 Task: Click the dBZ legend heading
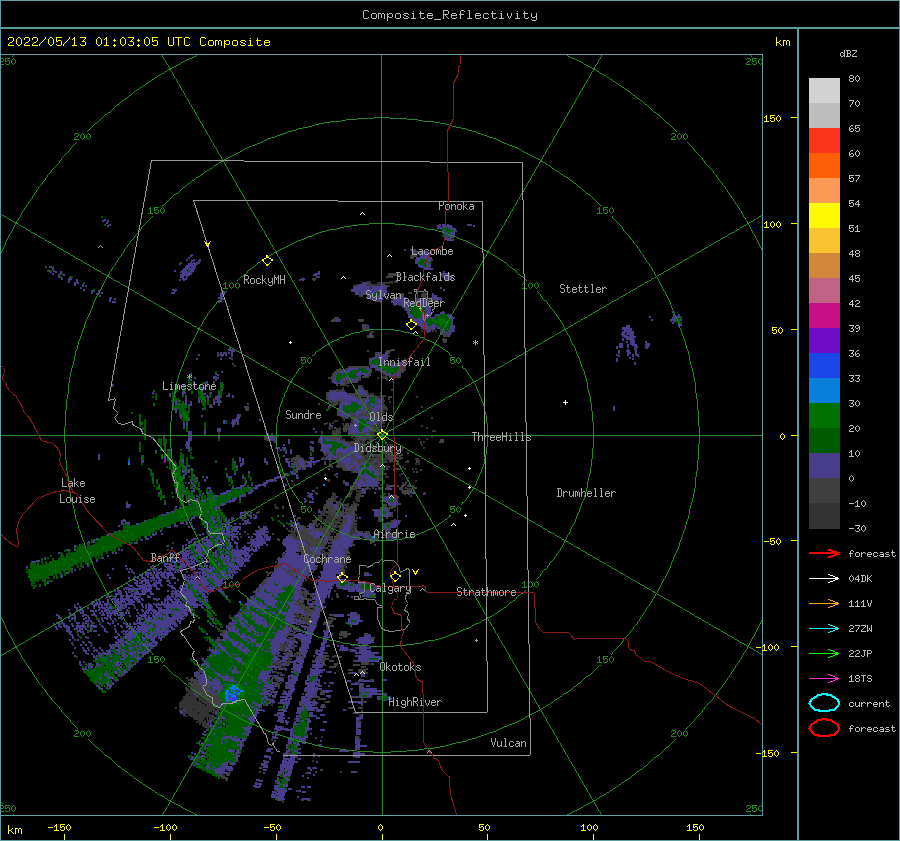point(848,53)
